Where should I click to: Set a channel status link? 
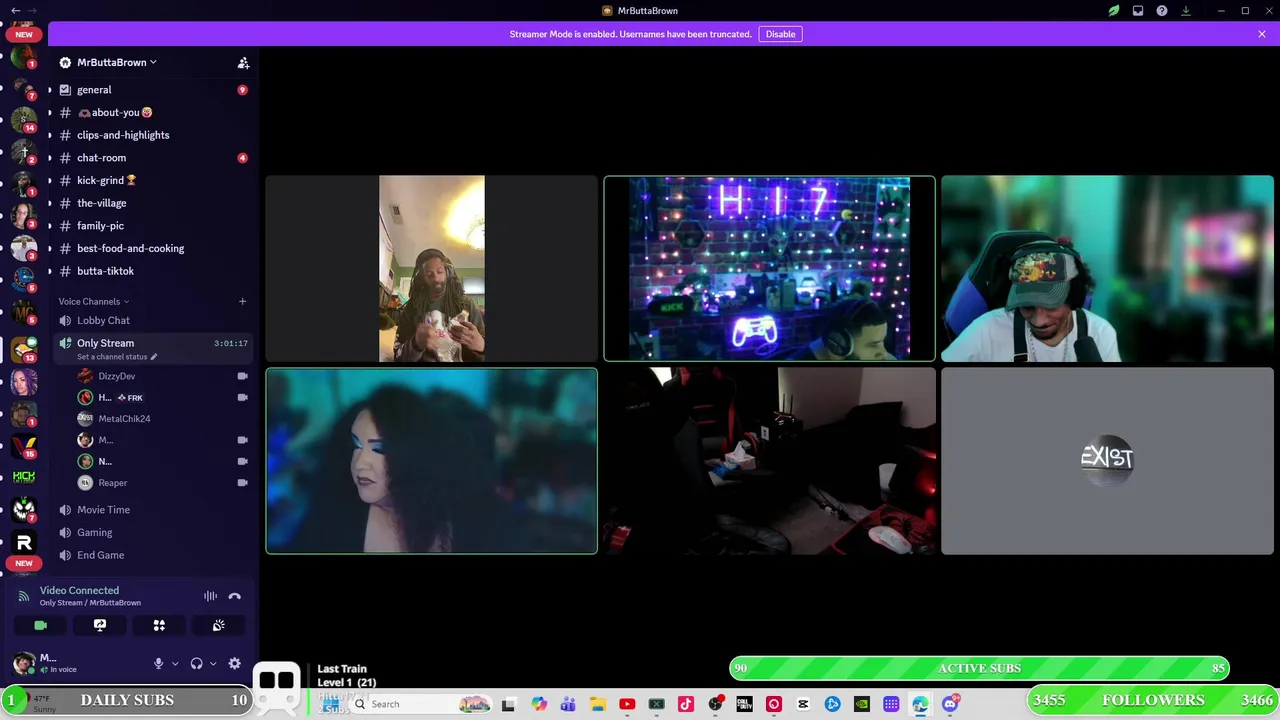tap(117, 357)
